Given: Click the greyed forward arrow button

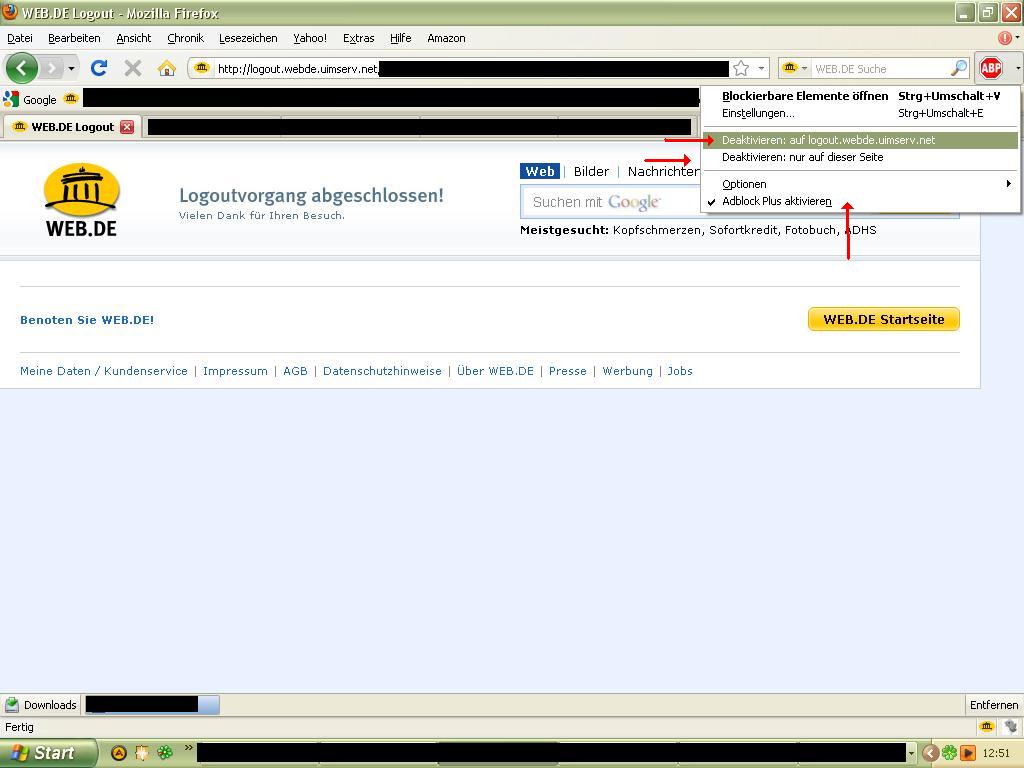Looking at the screenshot, I should [x=52, y=68].
